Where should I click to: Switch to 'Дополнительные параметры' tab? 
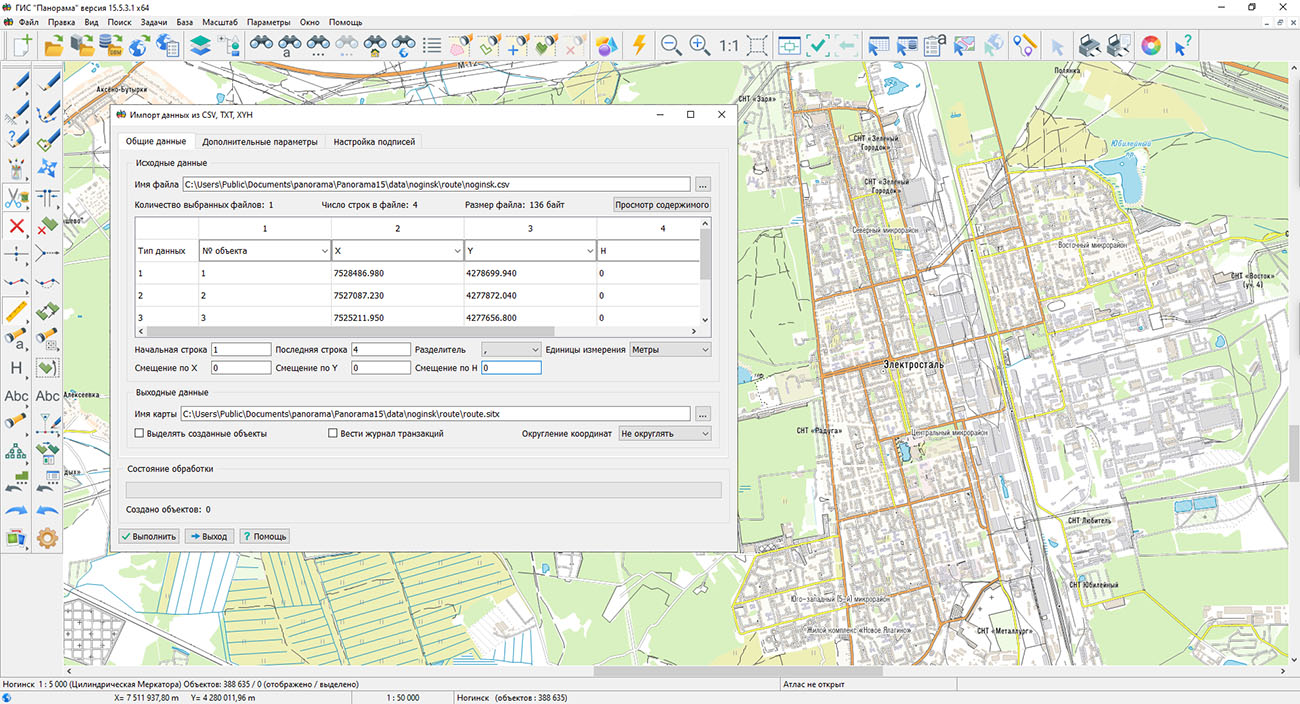pos(259,142)
